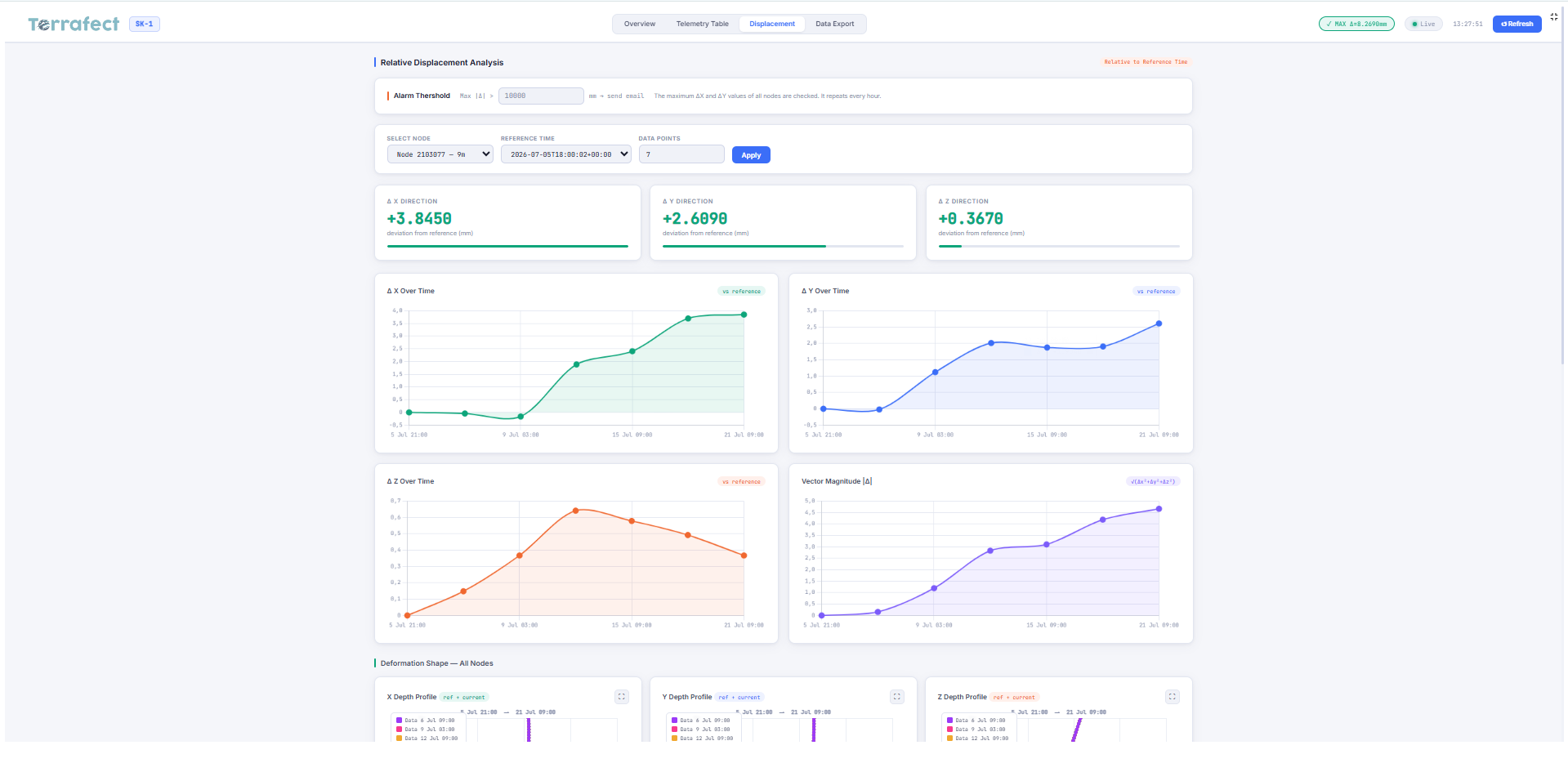Image resolution: width=1568 pixels, height=772 pixels.
Task: Click the purple Data 6 Jul swatch in Z Depth Profile legend
Action: (949, 721)
